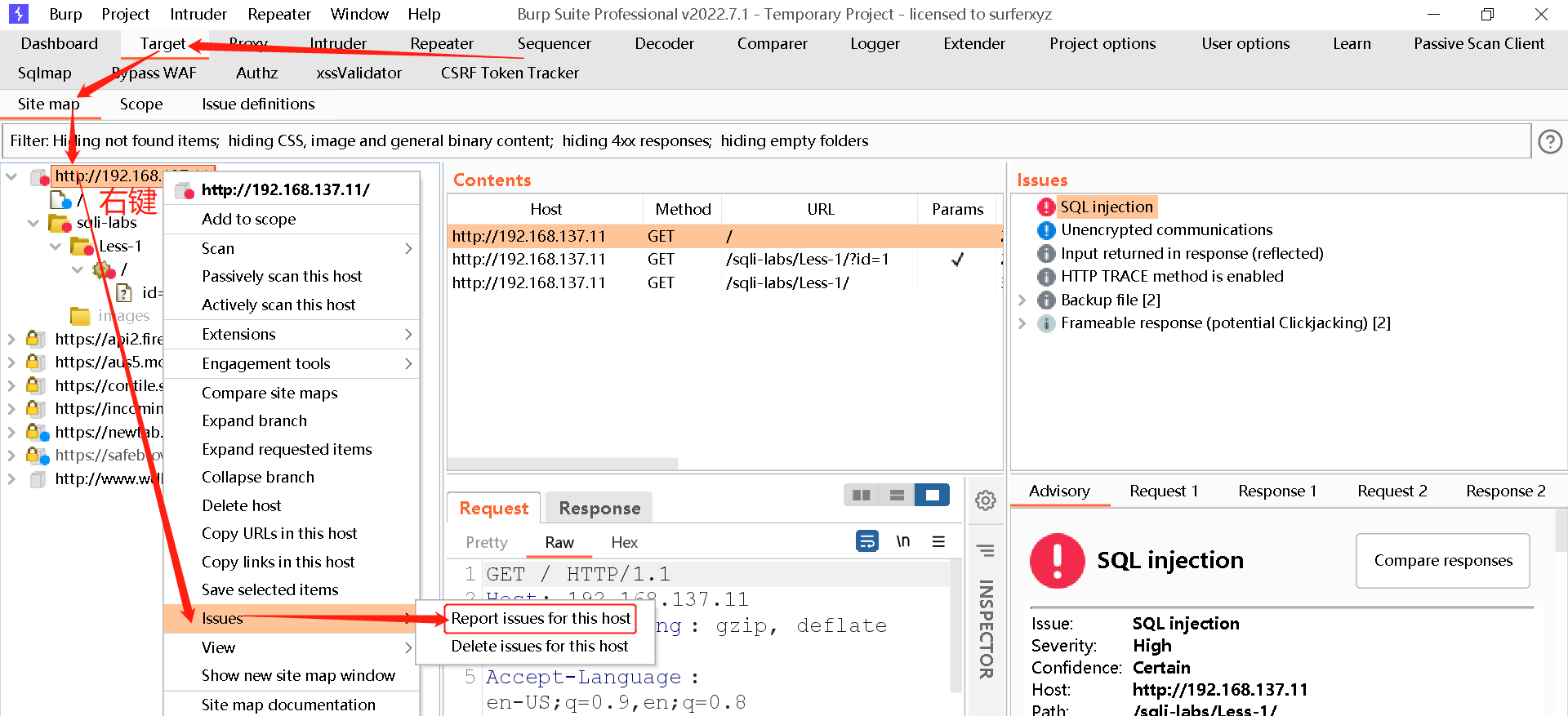The image size is (1568, 716).
Task: Switch to side-by-side request/response layout
Action: pos(861,495)
